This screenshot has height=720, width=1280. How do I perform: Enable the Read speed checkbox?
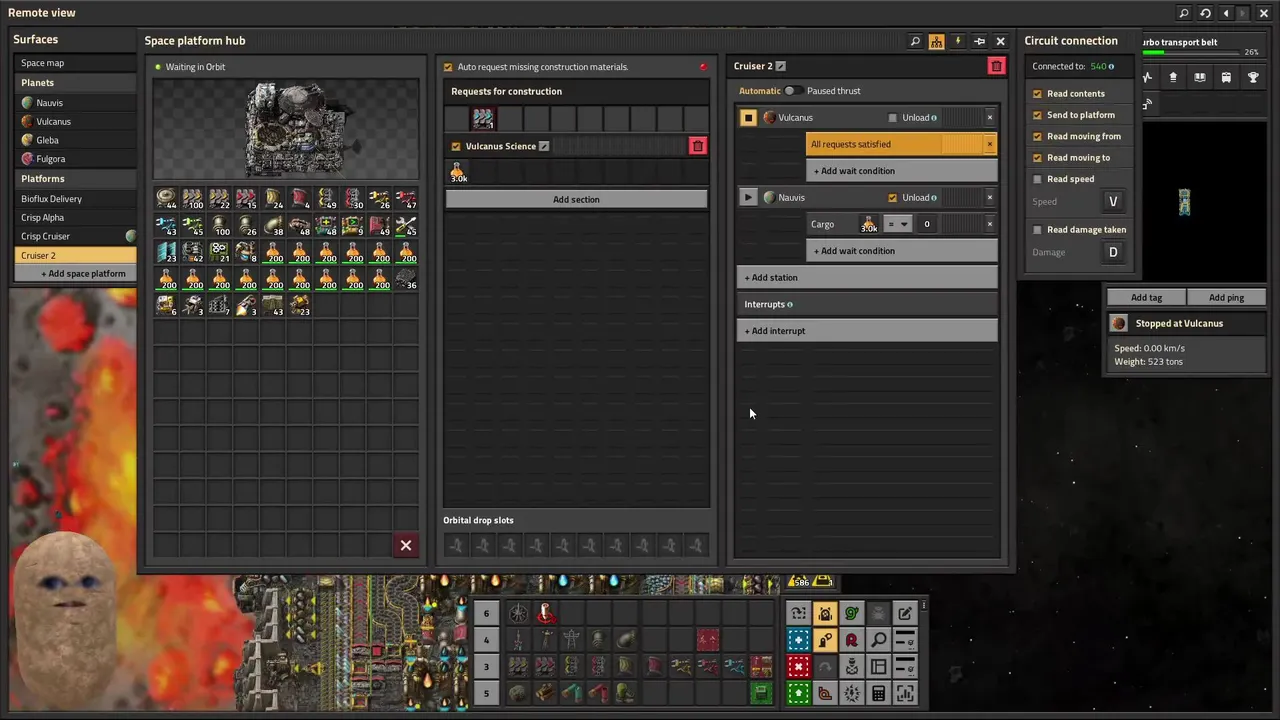(x=1037, y=179)
